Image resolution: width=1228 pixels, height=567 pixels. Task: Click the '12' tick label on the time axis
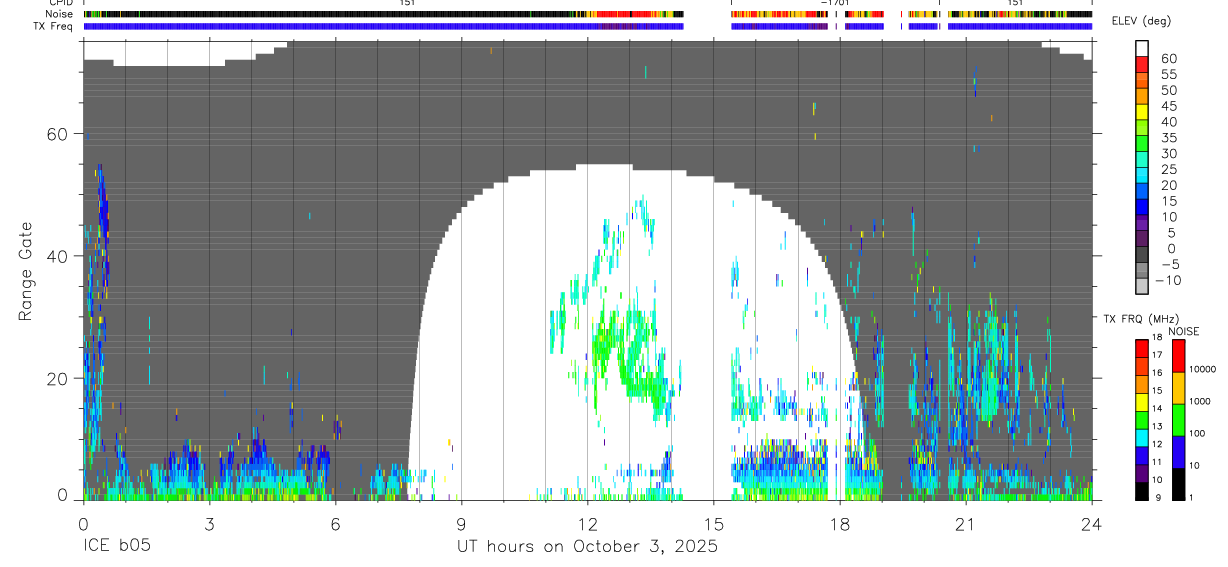tap(587, 524)
